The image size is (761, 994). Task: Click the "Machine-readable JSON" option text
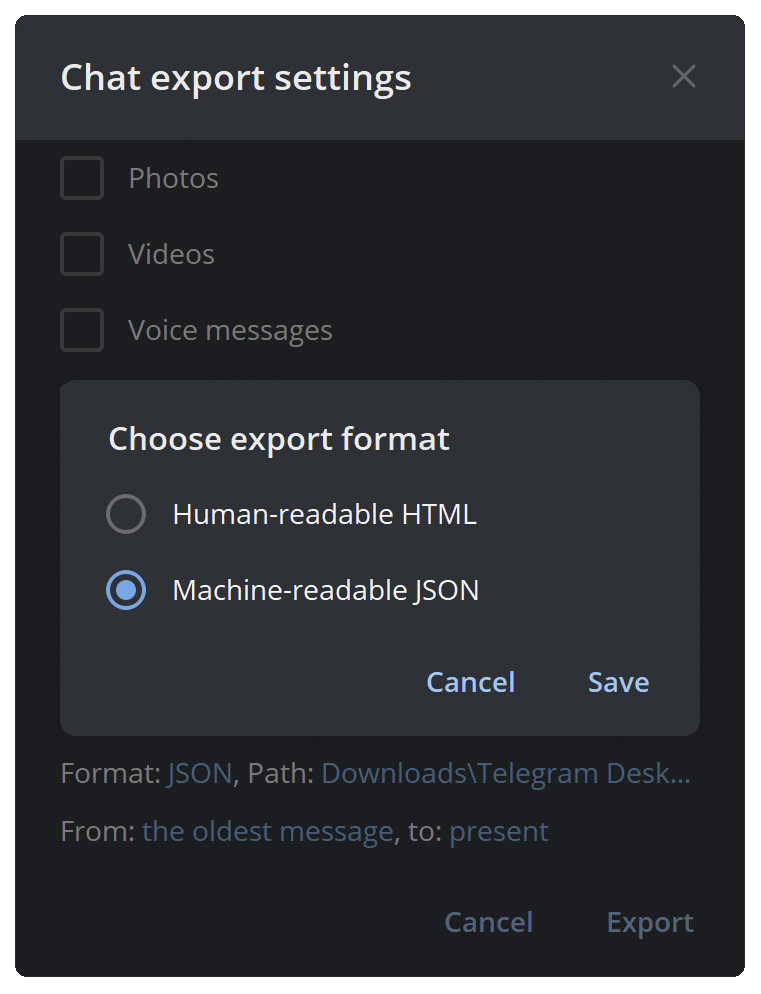tap(325, 591)
